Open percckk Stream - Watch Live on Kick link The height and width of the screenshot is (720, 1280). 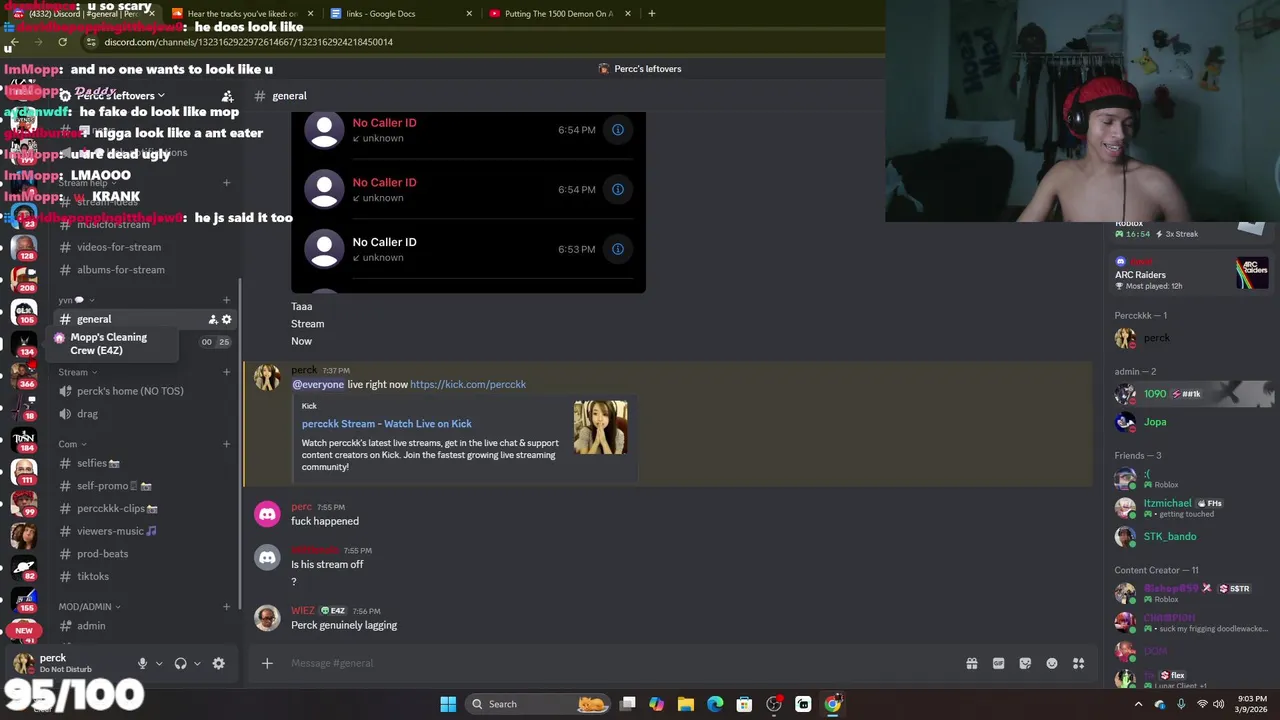coord(387,424)
